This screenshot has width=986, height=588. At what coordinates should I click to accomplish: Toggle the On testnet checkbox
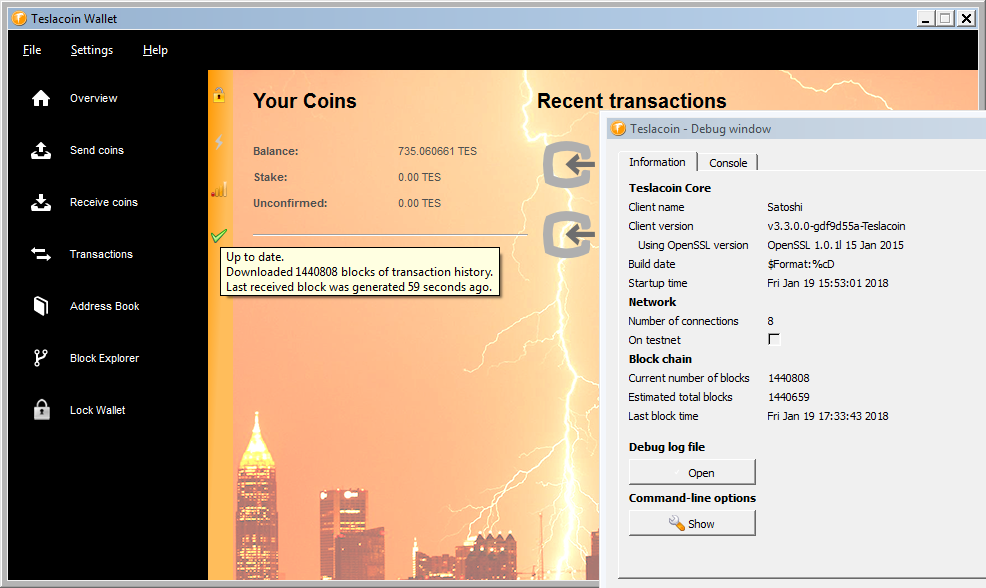(x=774, y=340)
